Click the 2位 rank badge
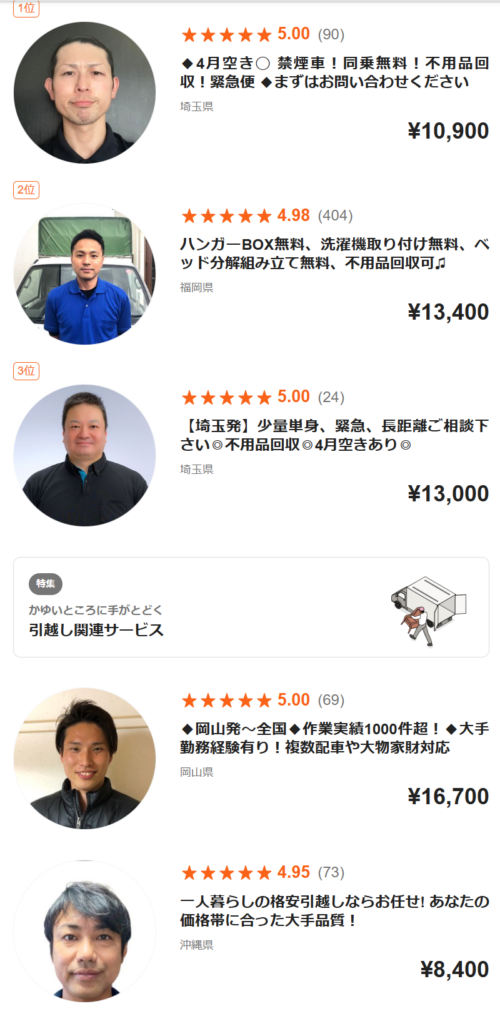500x1024 pixels. pyautogui.click(x=26, y=190)
